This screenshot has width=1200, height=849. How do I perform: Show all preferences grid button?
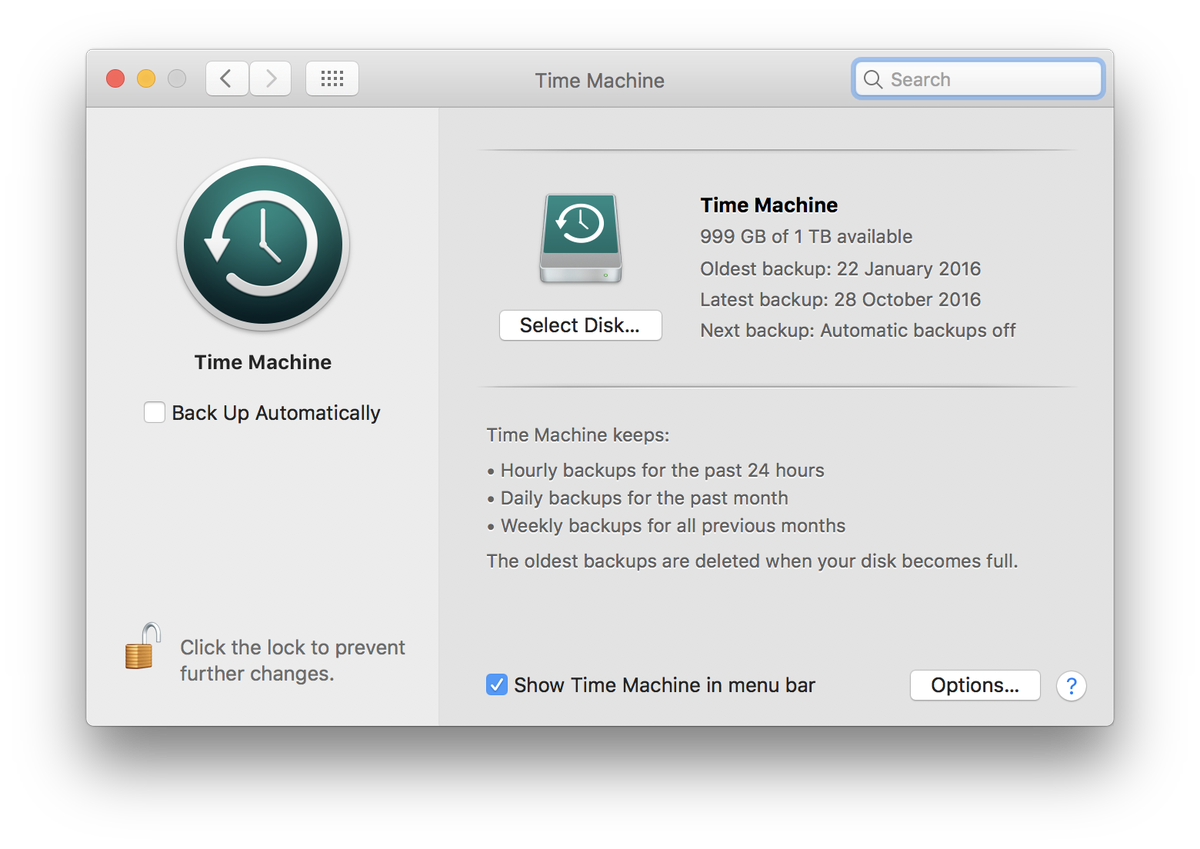332,79
